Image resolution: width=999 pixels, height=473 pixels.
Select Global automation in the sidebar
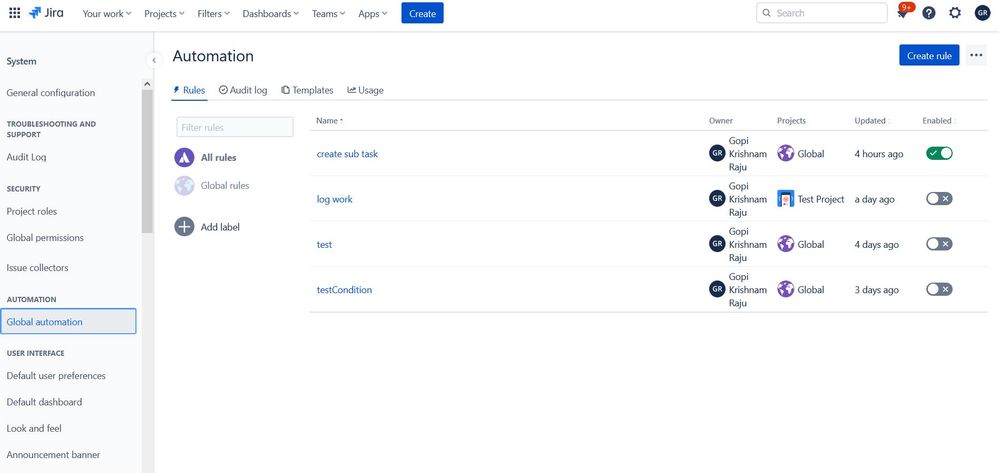pyautogui.click(x=68, y=321)
